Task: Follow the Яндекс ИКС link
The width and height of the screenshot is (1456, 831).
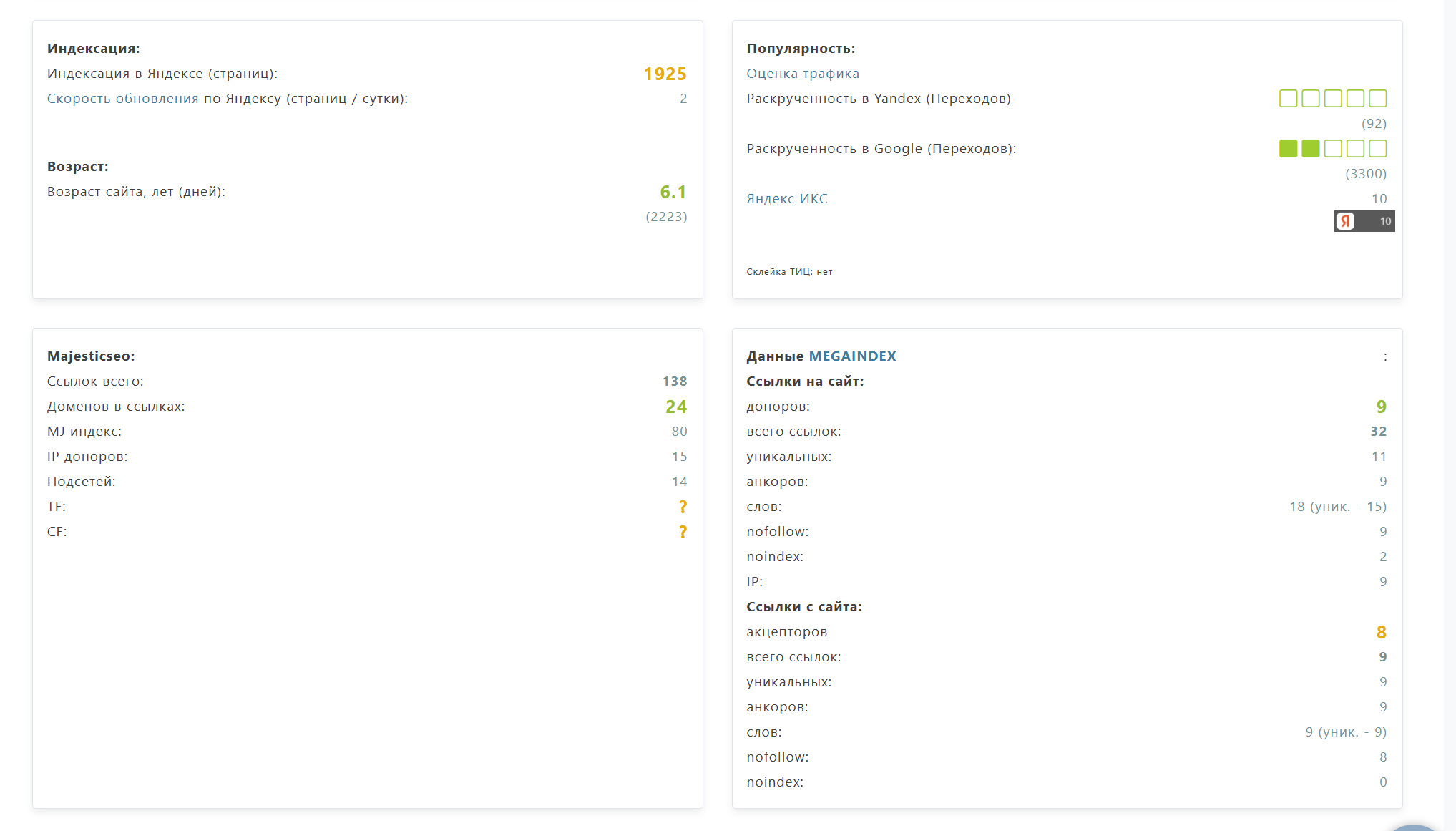Action: tap(786, 199)
